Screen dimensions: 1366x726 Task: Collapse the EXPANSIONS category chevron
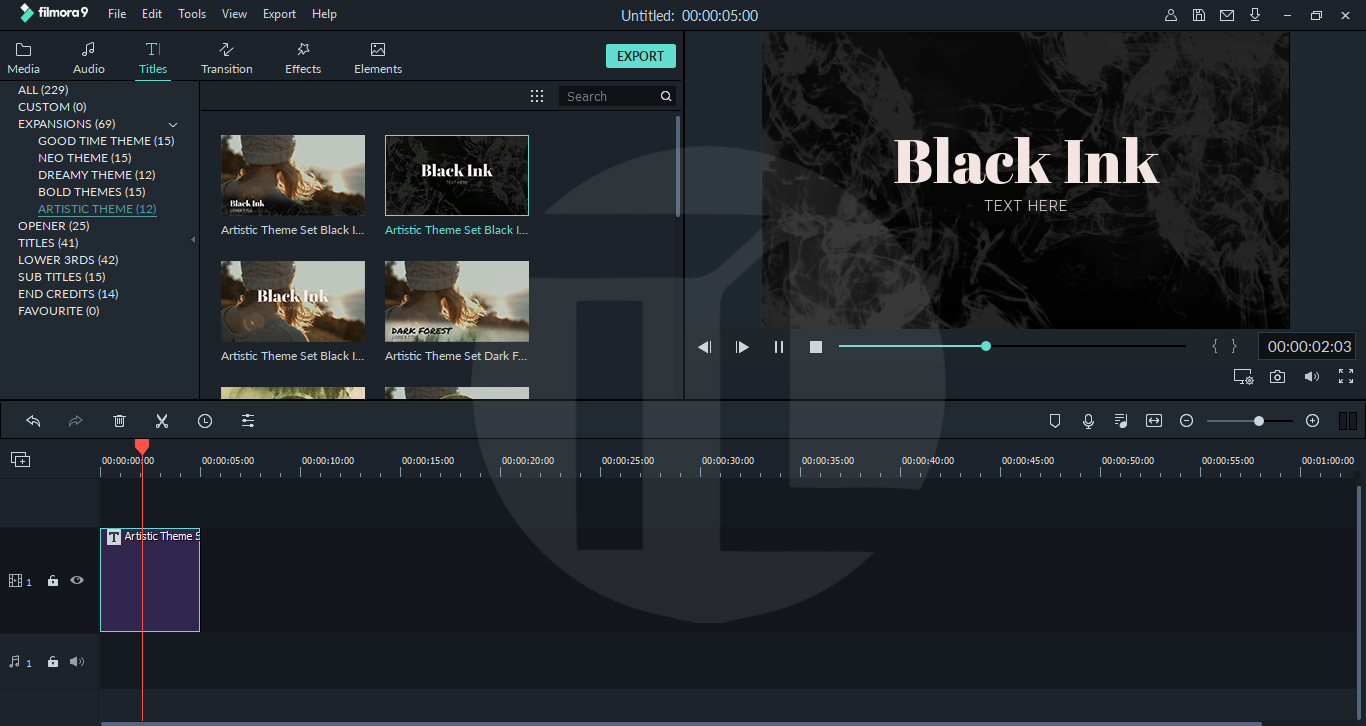pos(172,124)
